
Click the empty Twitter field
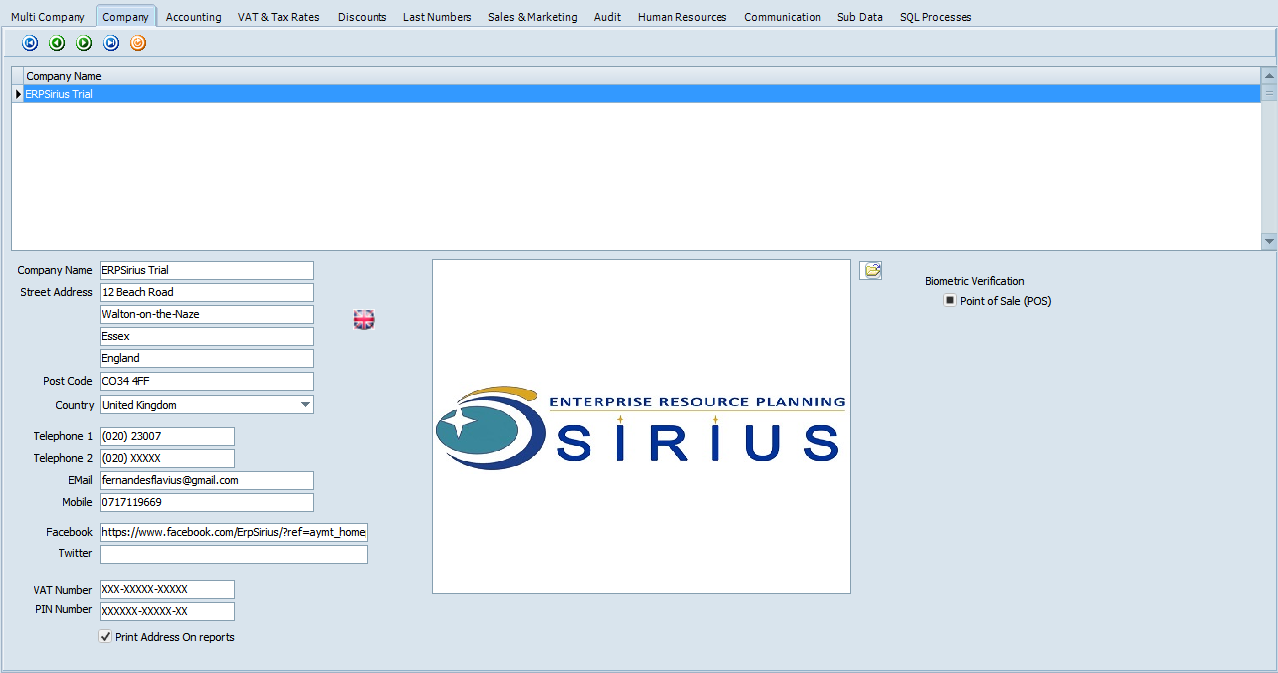click(x=234, y=554)
